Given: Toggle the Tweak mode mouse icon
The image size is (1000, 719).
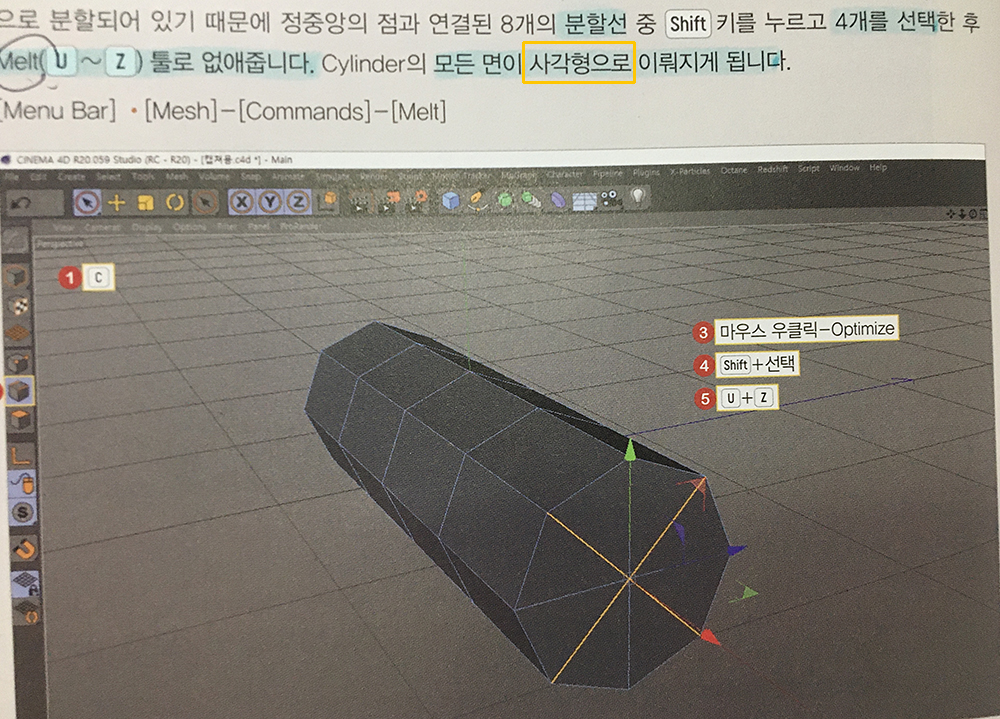Looking at the screenshot, I should [x=24, y=483].
